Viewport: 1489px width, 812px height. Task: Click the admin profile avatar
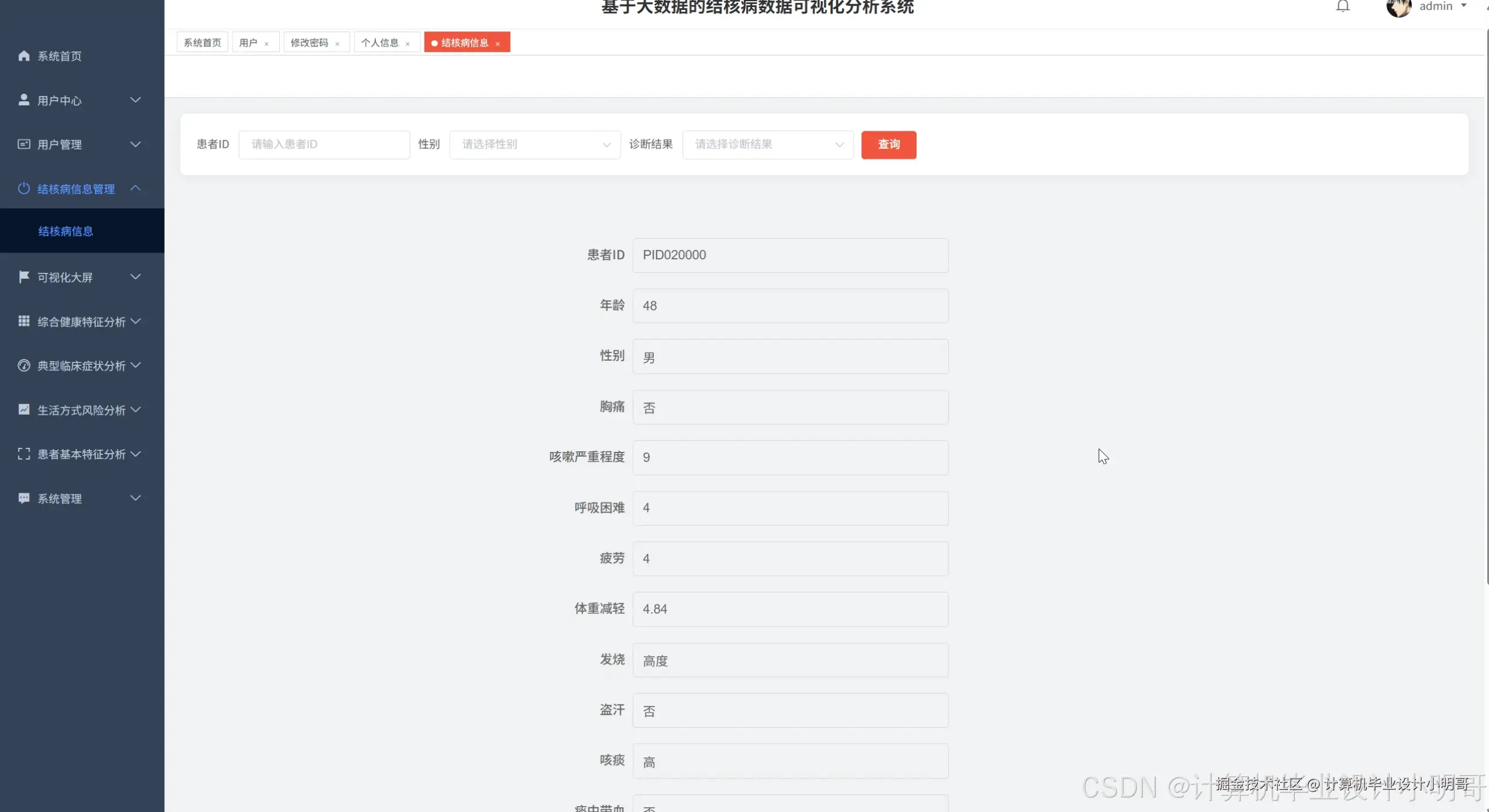click(1400, 9)
